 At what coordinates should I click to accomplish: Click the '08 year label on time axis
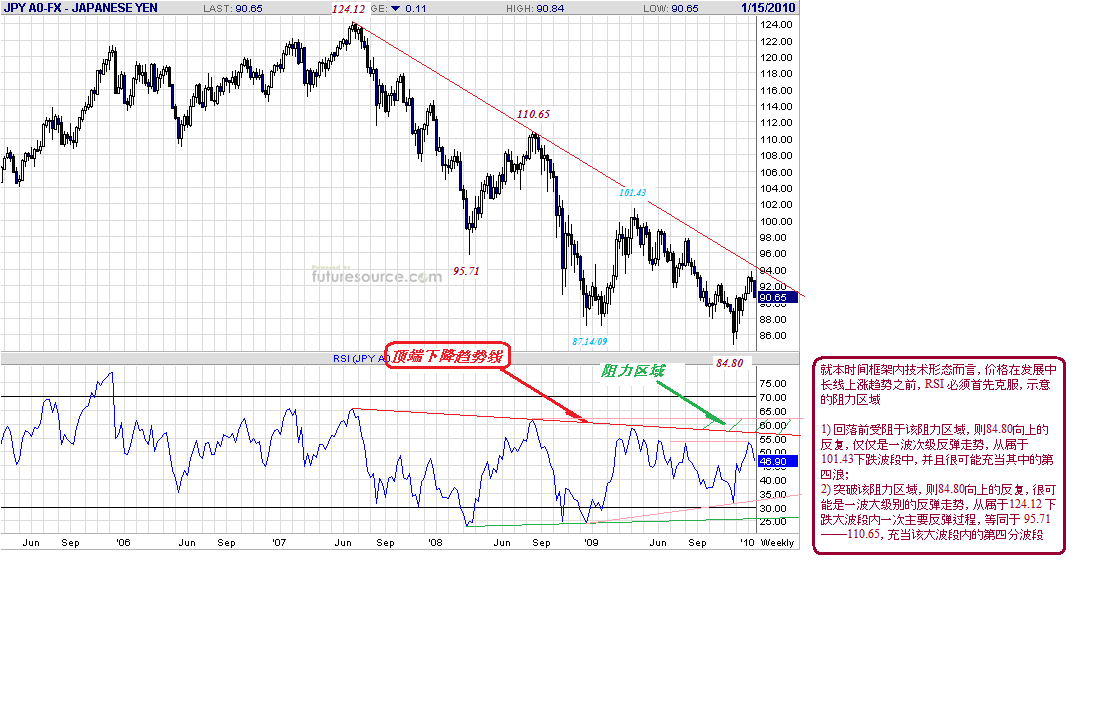pyautogui.click(x=435, y=542)
